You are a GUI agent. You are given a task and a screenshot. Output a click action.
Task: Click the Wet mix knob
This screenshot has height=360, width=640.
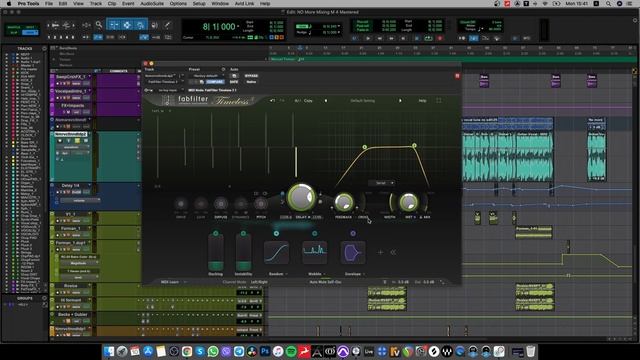409,202
